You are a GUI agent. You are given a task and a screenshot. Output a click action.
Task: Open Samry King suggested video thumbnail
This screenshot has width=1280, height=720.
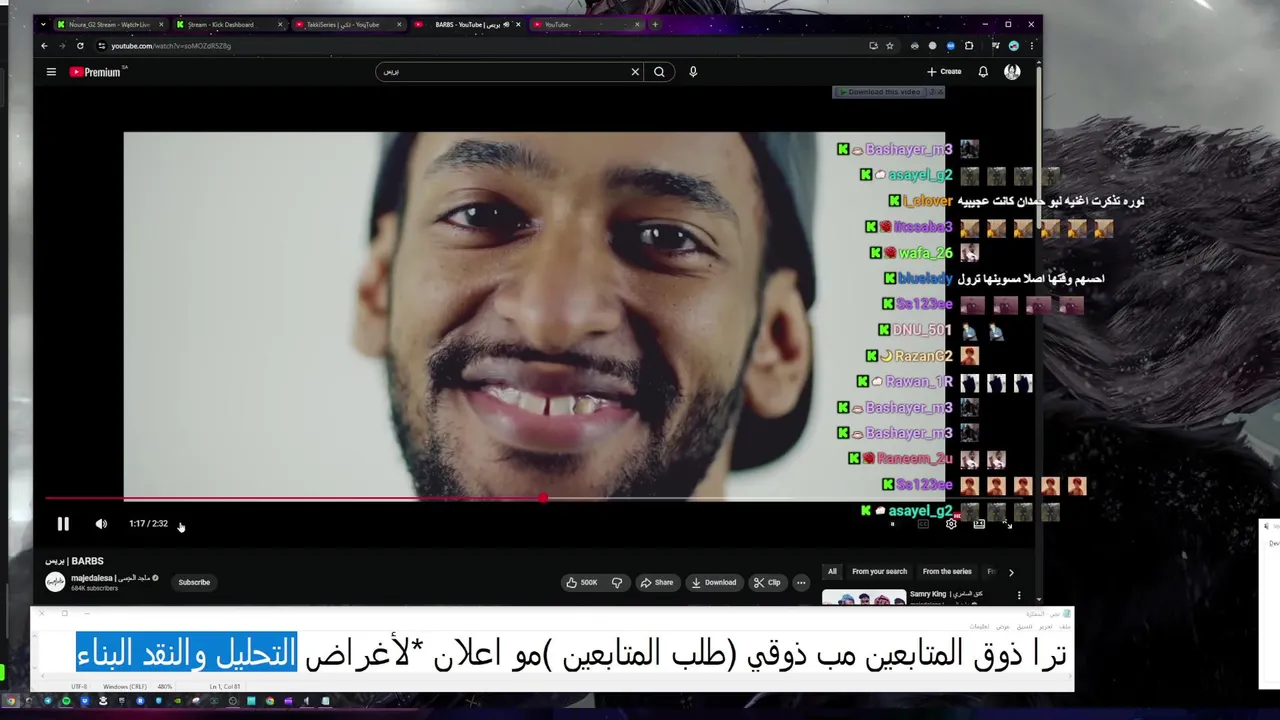point(864,598)
